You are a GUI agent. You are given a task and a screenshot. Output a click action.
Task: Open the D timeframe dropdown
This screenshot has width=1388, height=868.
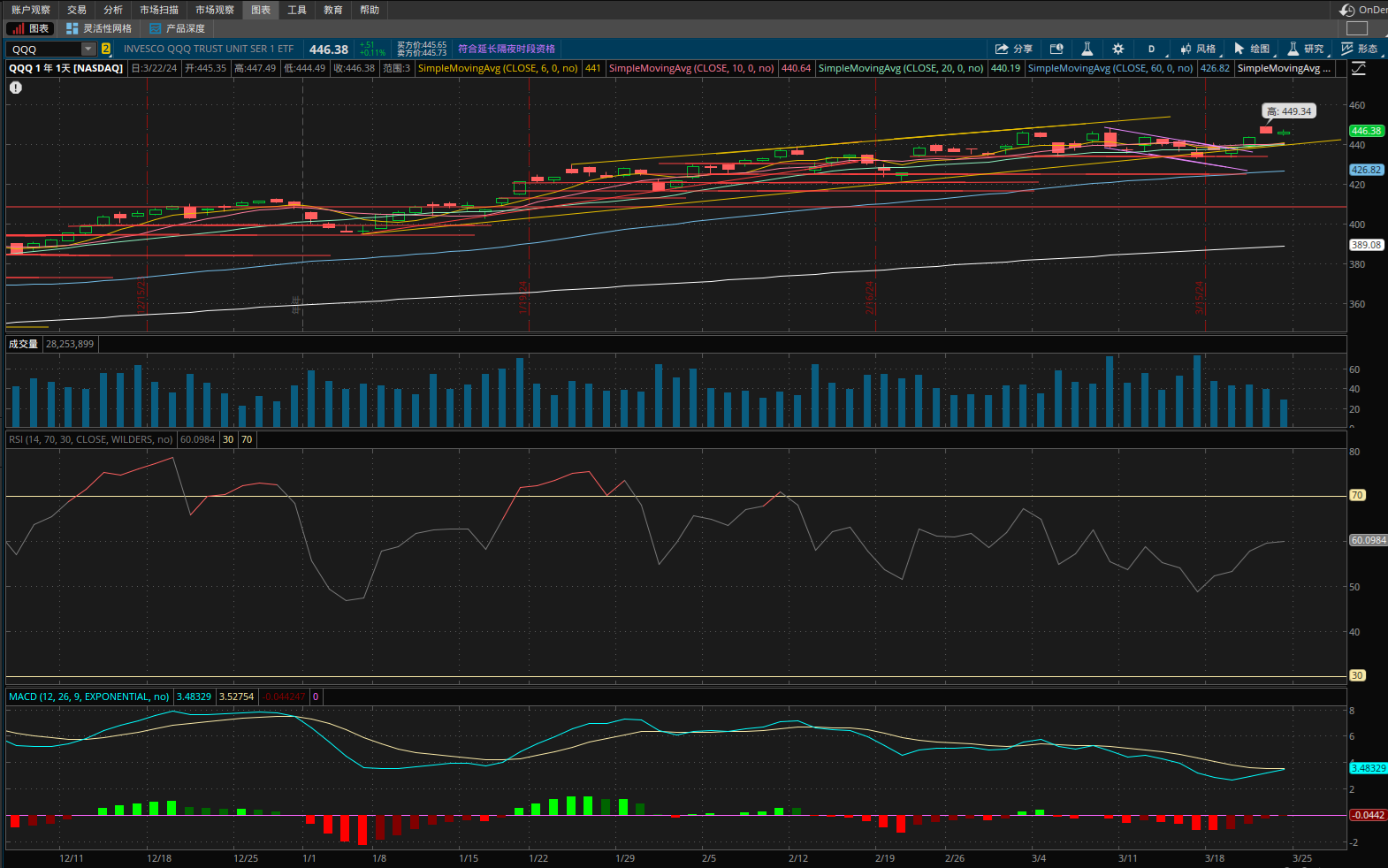click(1152, 49)
